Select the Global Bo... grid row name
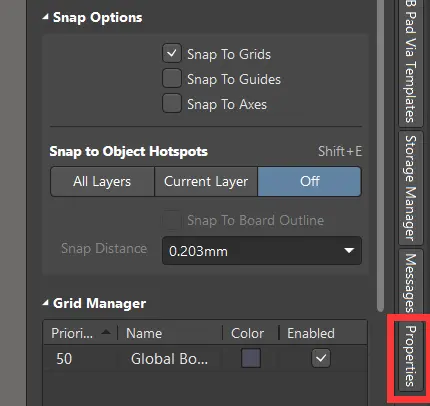Screen dimensions: 430x406 (x=169, y=359)
